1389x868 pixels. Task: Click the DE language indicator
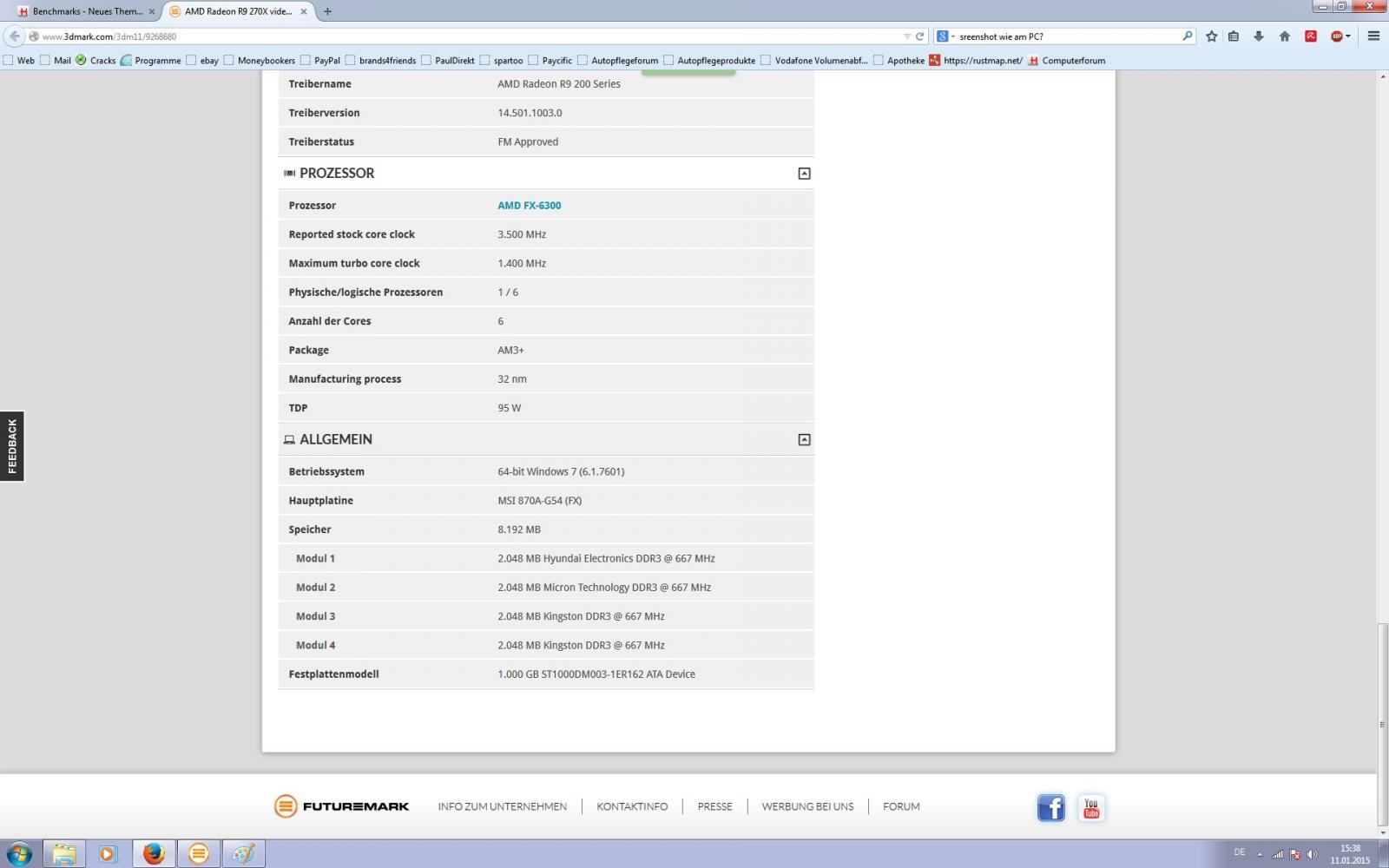pos(1239,852)
